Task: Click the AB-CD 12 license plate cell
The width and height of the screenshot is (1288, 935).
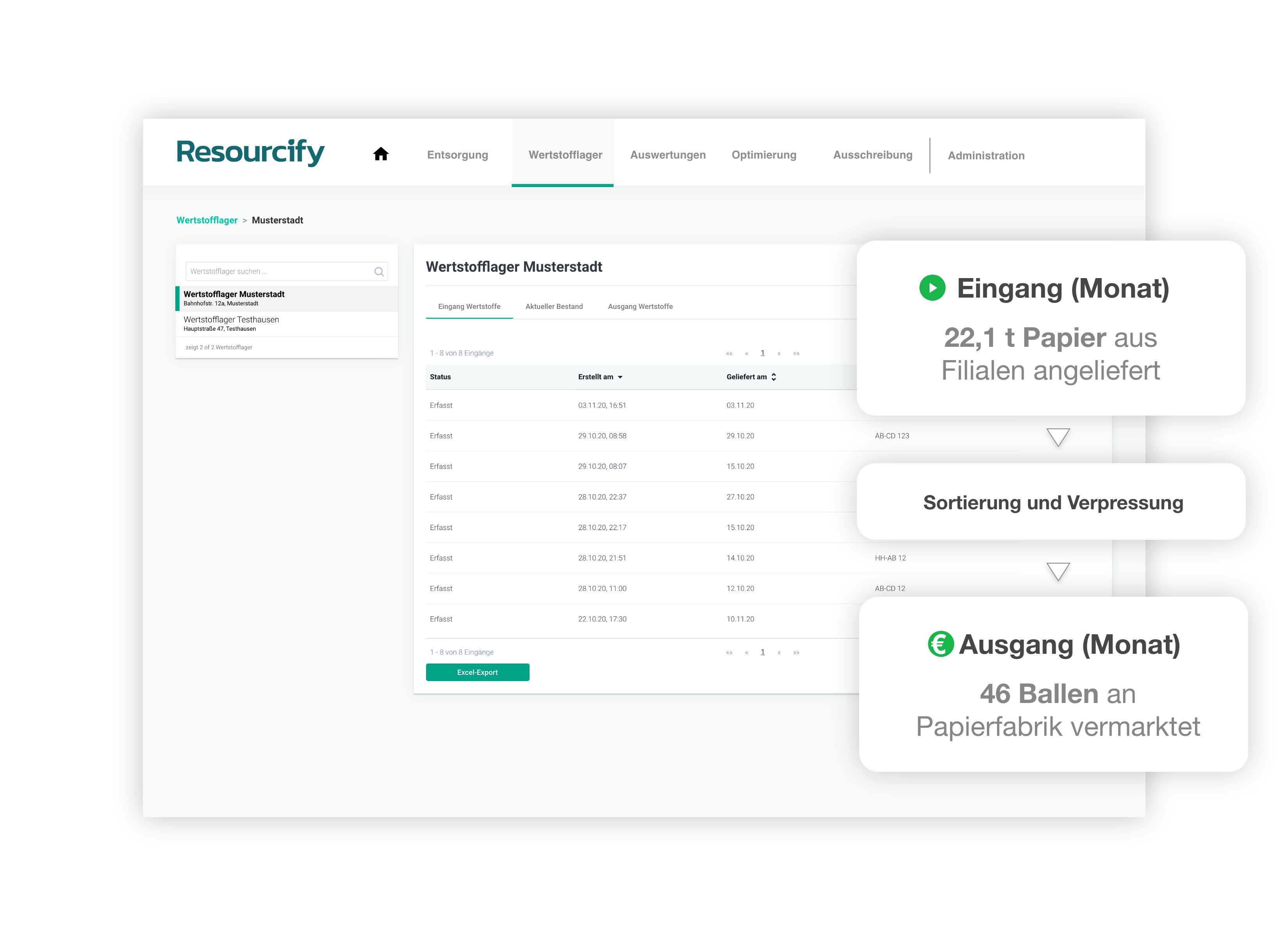Action: coord(889,589)
